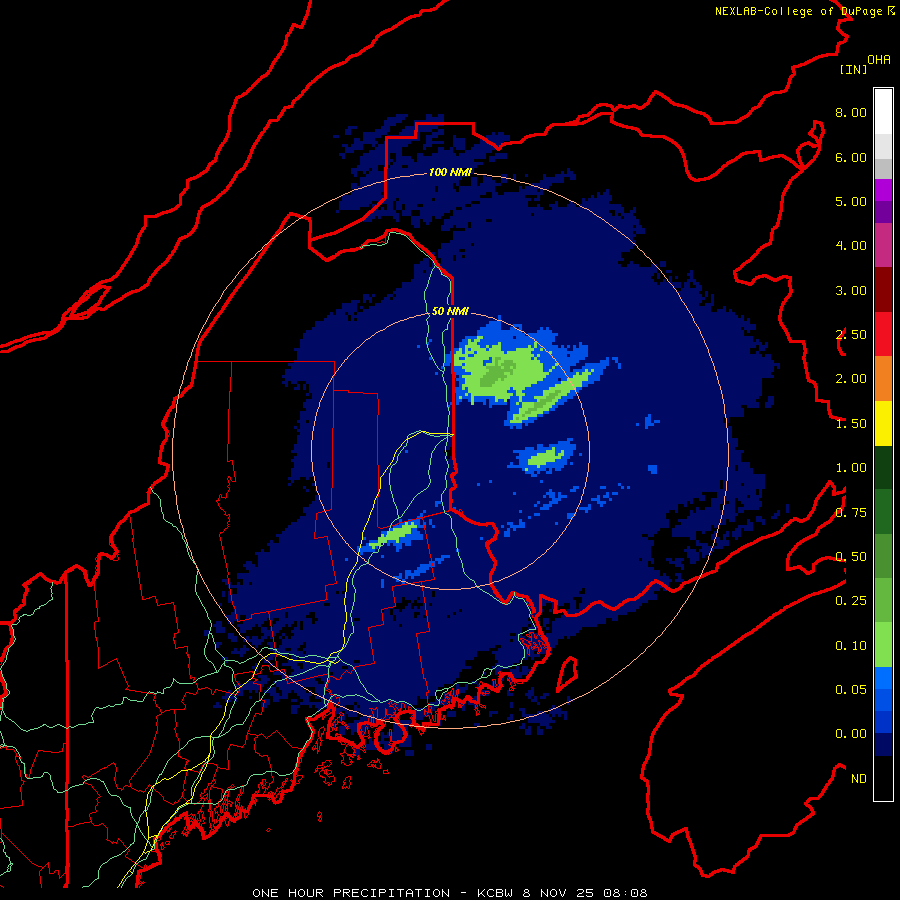The width and height of the screenshot is (900, 900).
Task: Select the 0.00 legend value
Action: (x=851, y=734)
